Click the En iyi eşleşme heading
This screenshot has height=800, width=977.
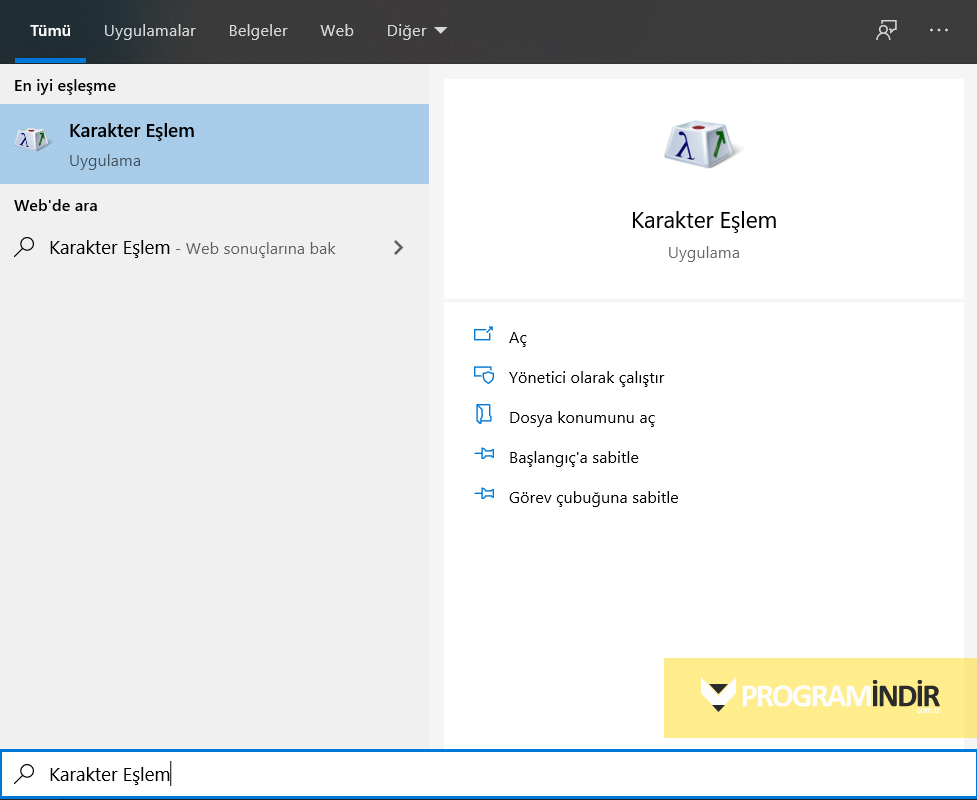pyautogui.click(x=65, y=85)
